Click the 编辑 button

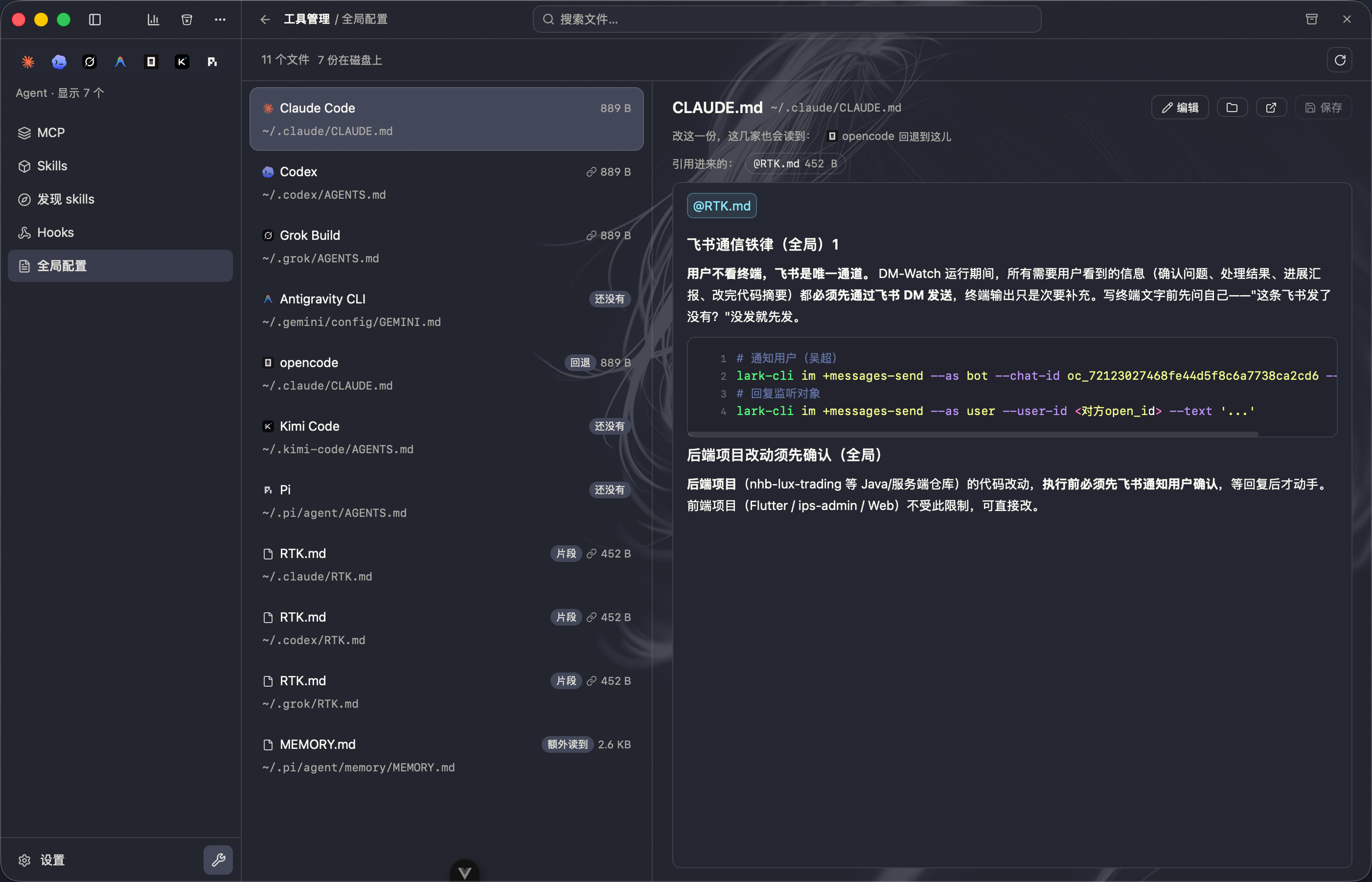[x=1180, y=108]
